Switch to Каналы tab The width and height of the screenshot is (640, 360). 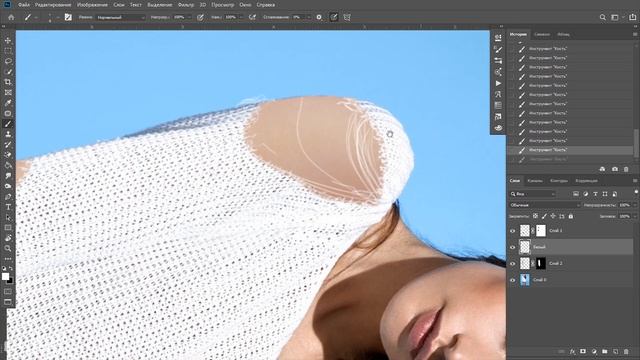535,180
